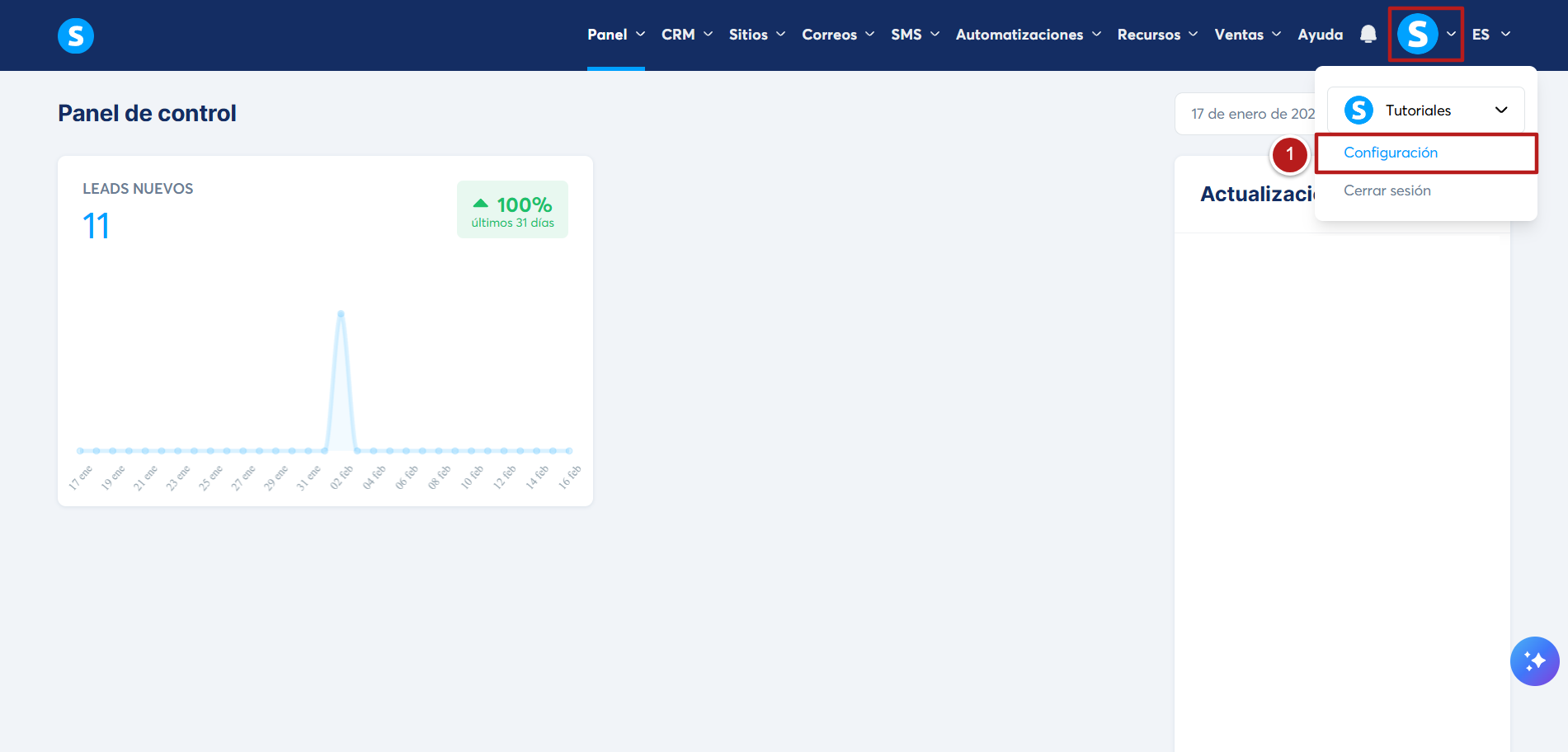This screenshot has width=1568, height=752.
Task: Open the Tutoriales account switcher dropdown
Action: (x=1425, y=110)
